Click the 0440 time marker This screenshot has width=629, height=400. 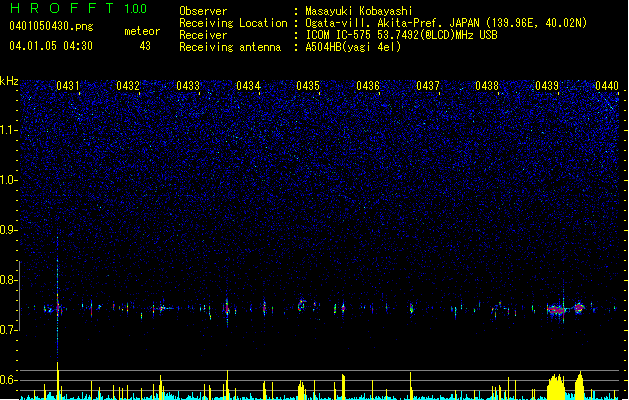coord(607,85)
